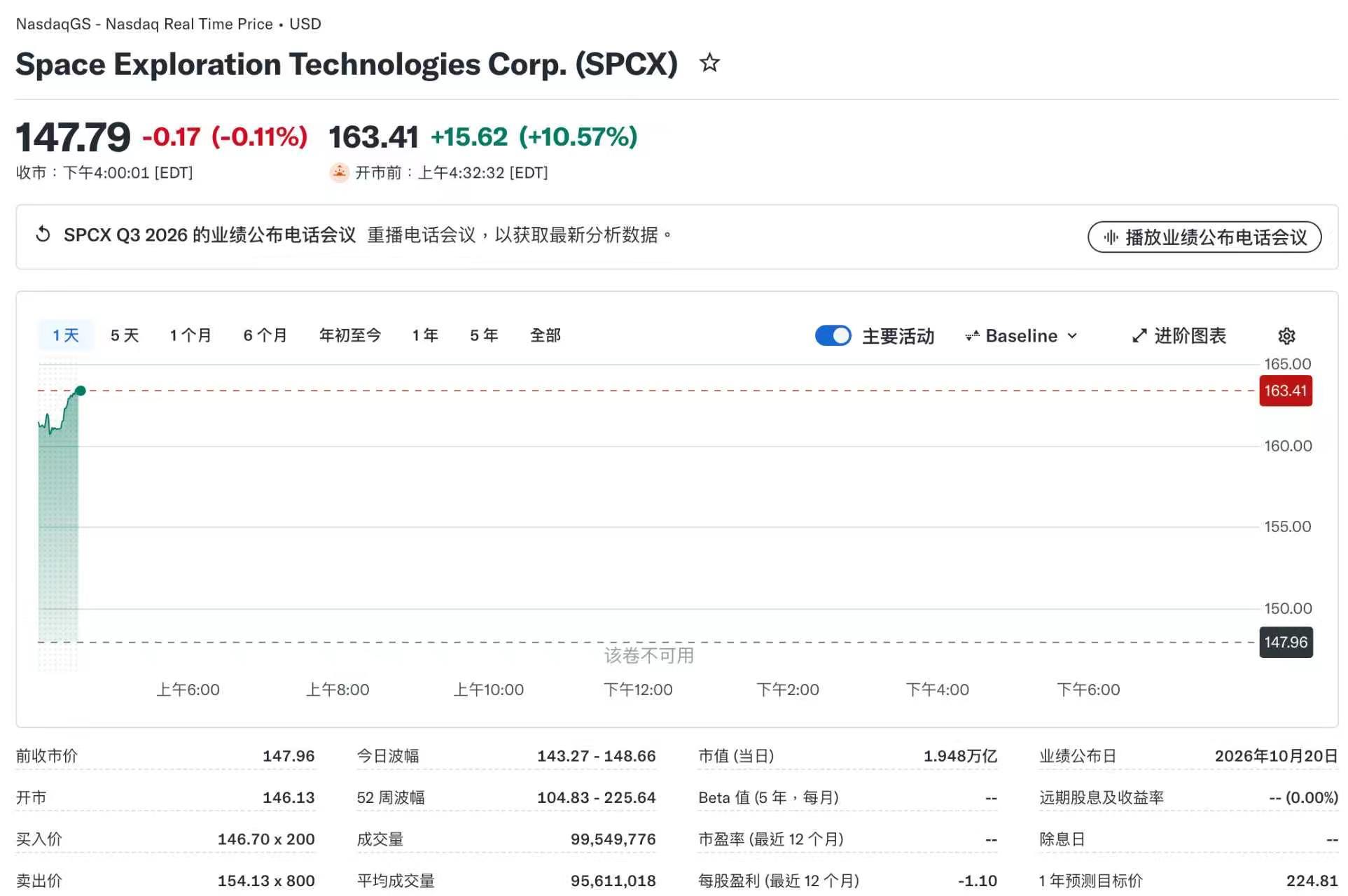
Task: Switch chart to 6 个月 range
Action: click(x=265, y=335)
